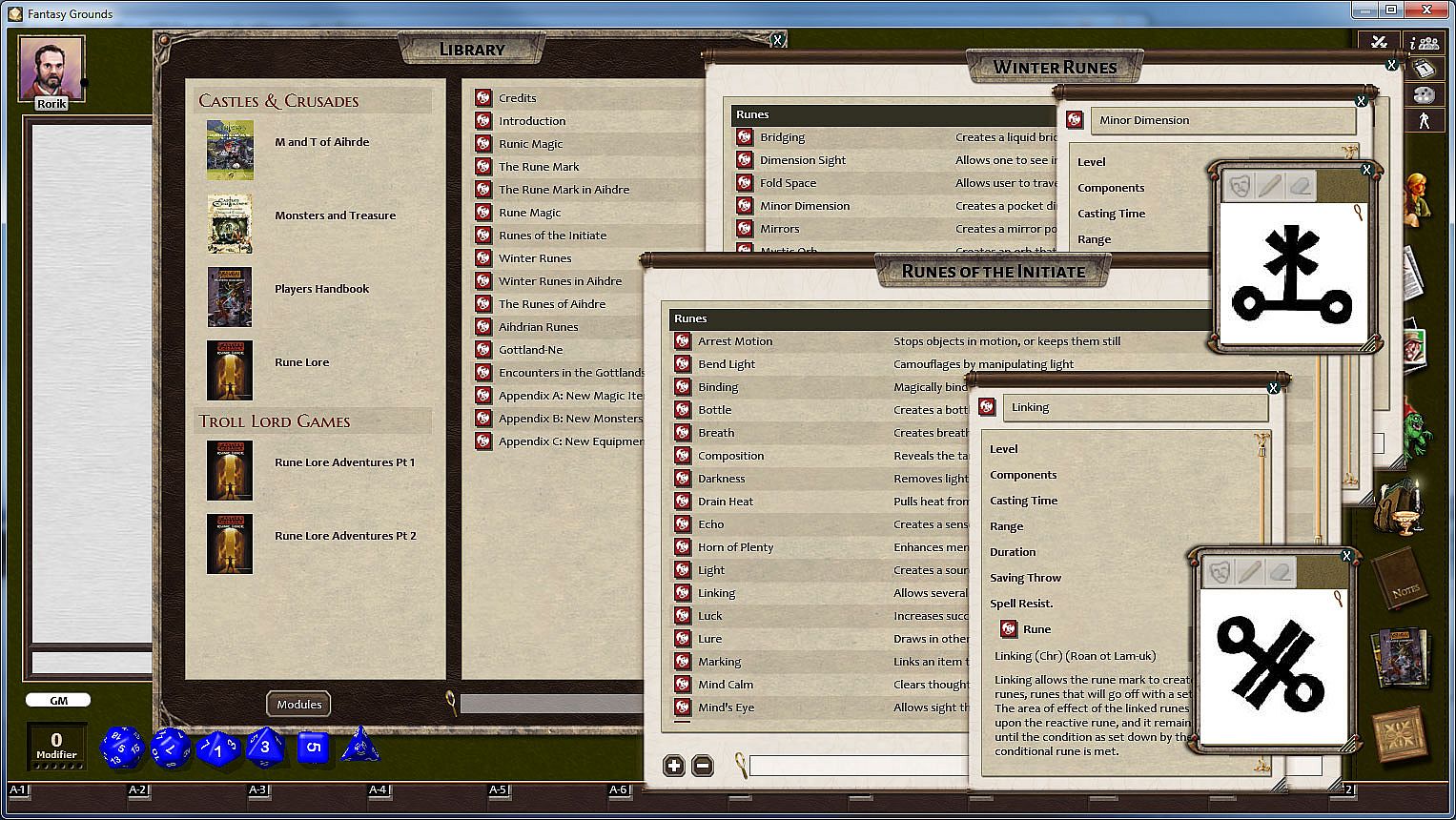Roll the blue d20 die

(122, 747)
